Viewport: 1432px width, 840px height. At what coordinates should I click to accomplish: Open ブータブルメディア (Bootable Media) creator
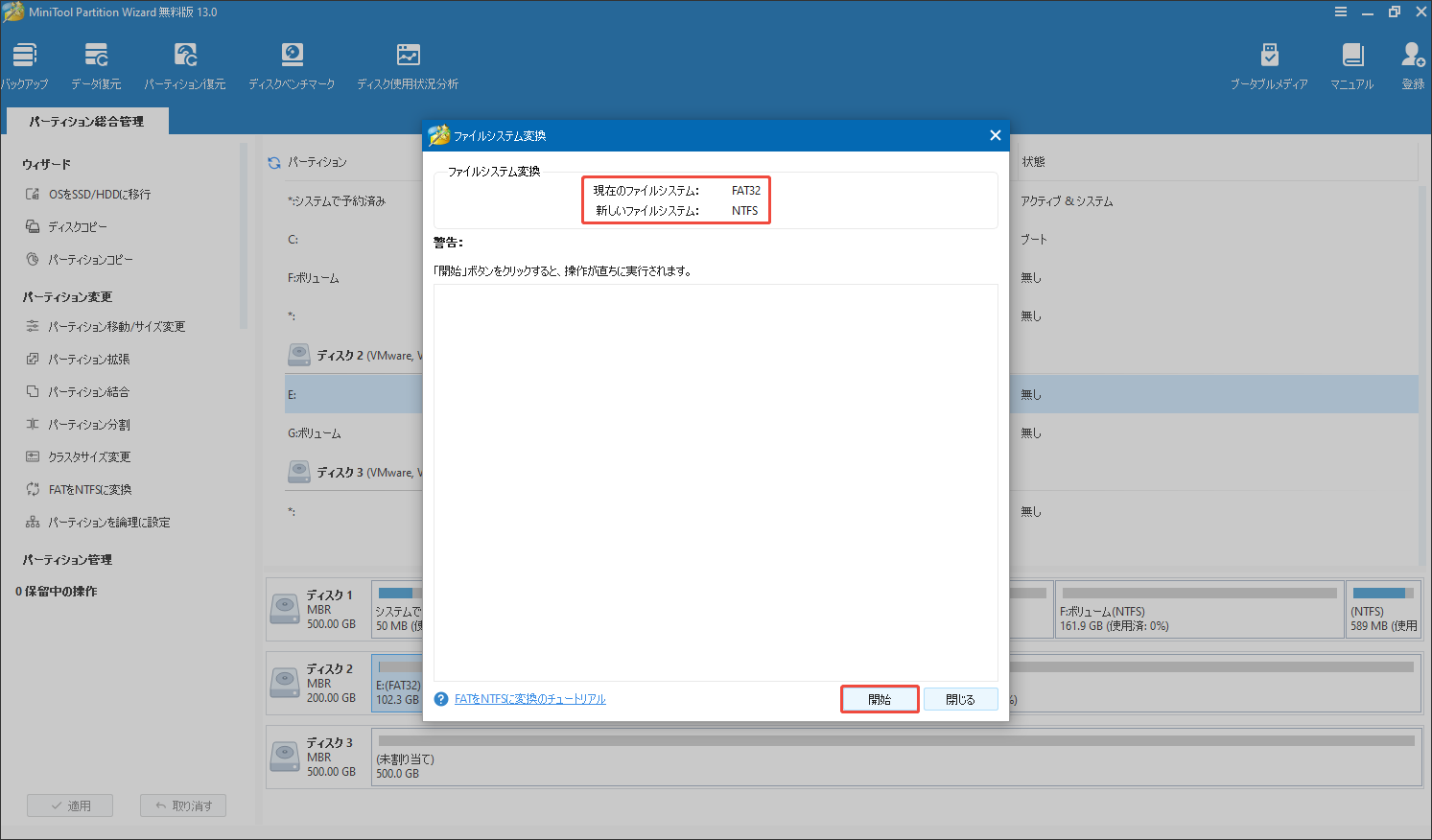click(x=1268, y=63)
